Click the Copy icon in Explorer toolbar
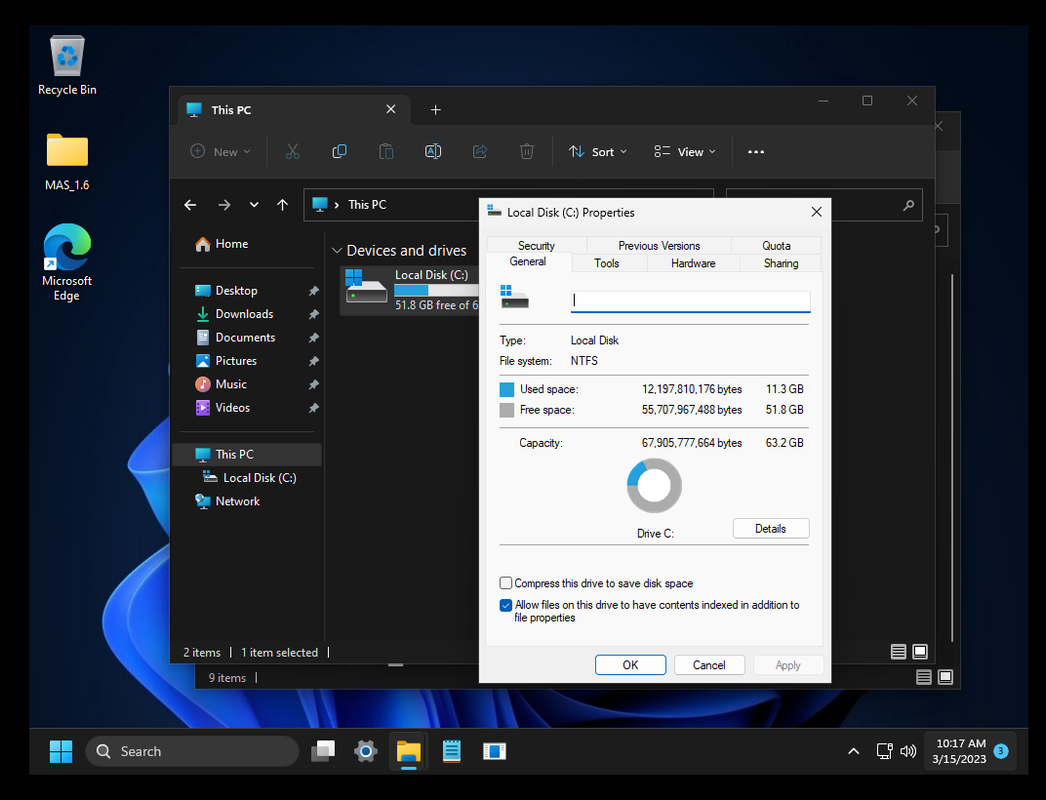 point(339,151)
